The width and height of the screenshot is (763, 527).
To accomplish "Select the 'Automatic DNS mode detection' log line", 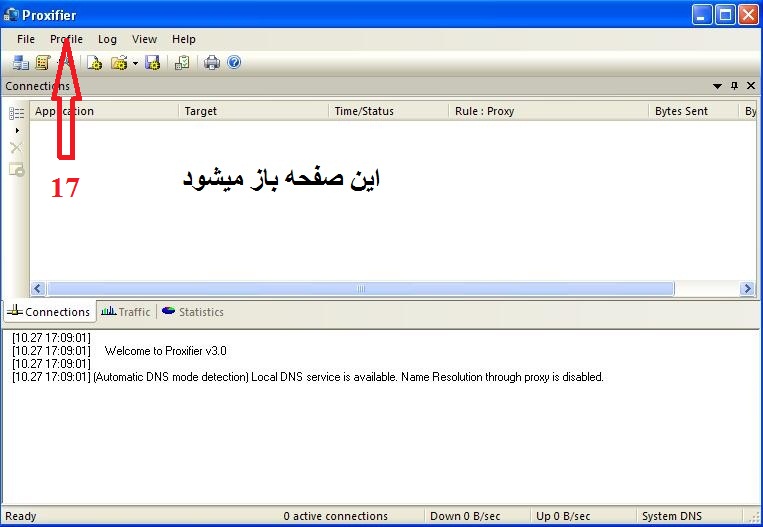I will click(x=308, y=377).
